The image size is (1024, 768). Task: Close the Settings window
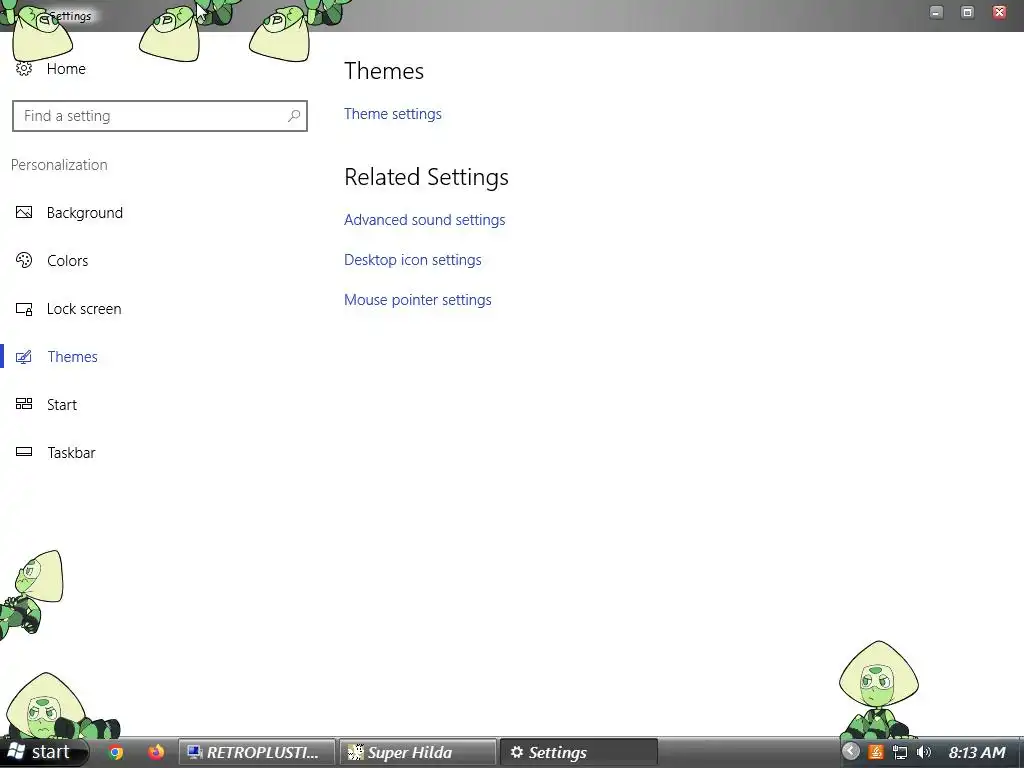(999, 12)
